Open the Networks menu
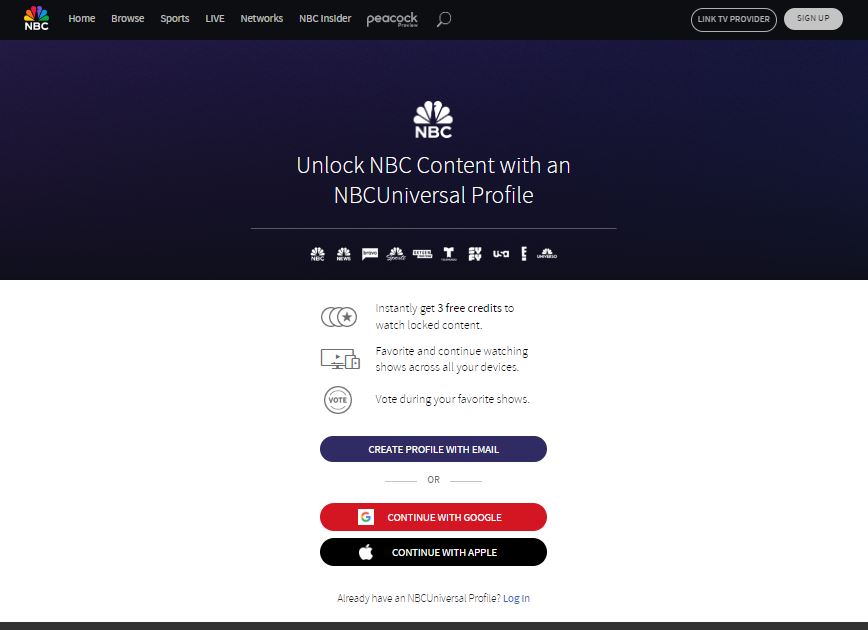This screenshot has width=868, height=630. [x=261, y=18]
